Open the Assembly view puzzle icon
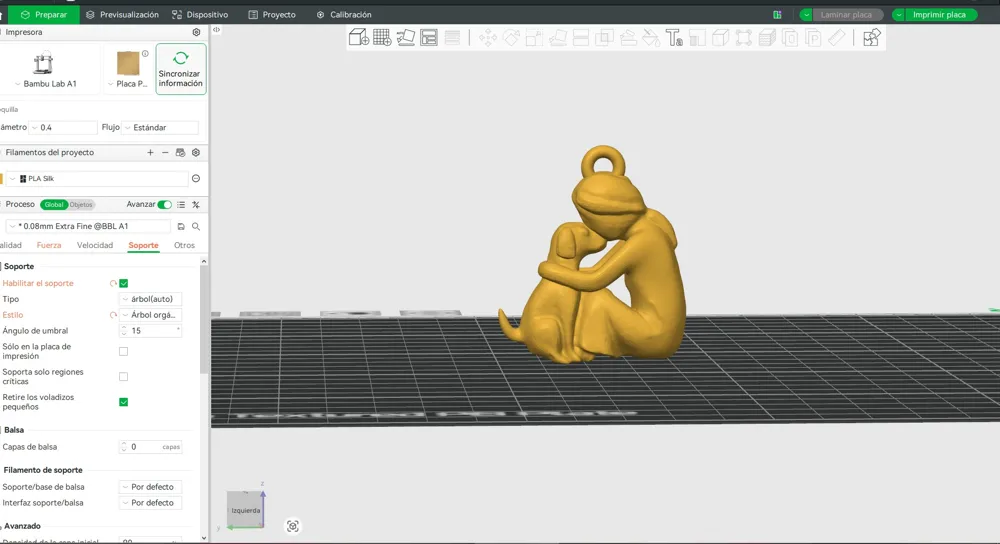The width and height of the screenshot is (1000, 544). click(x=872, y=38)
